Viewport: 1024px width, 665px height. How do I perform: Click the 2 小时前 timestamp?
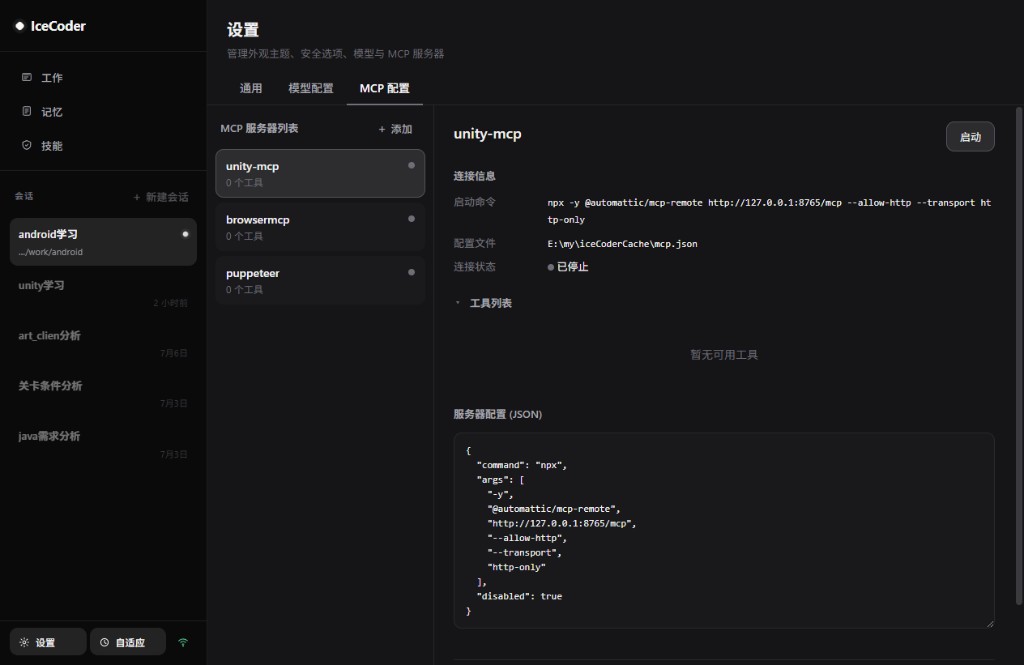click(170, 303)
